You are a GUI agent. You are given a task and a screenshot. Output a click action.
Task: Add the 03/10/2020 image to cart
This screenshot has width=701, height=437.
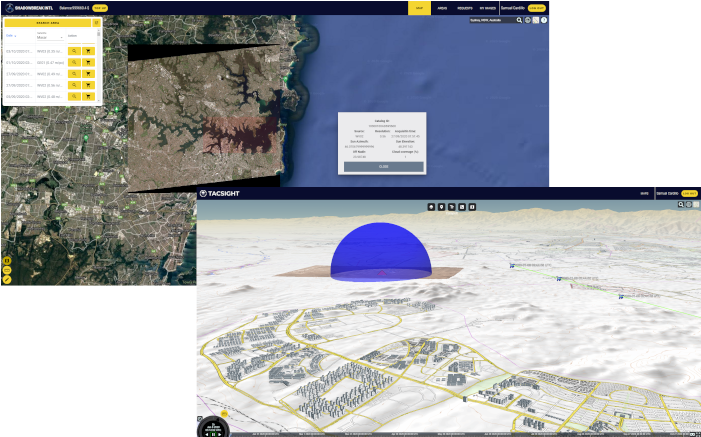(89, 51)
